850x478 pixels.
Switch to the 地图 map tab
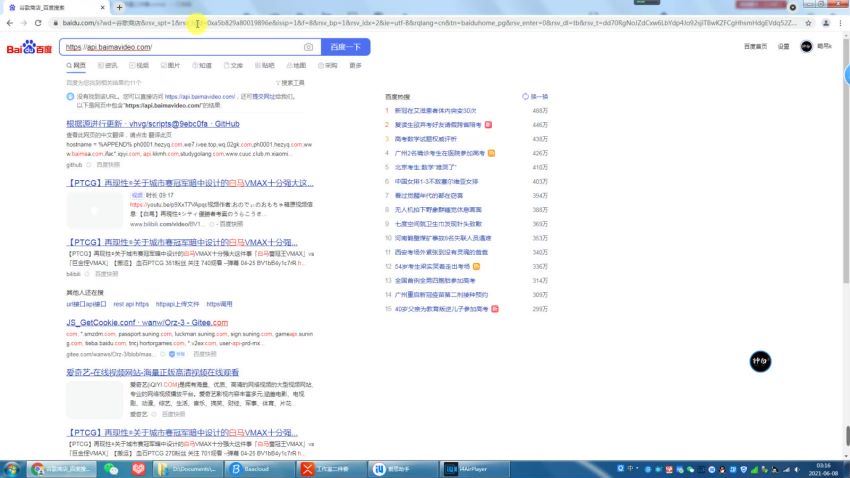coord(296,66)
